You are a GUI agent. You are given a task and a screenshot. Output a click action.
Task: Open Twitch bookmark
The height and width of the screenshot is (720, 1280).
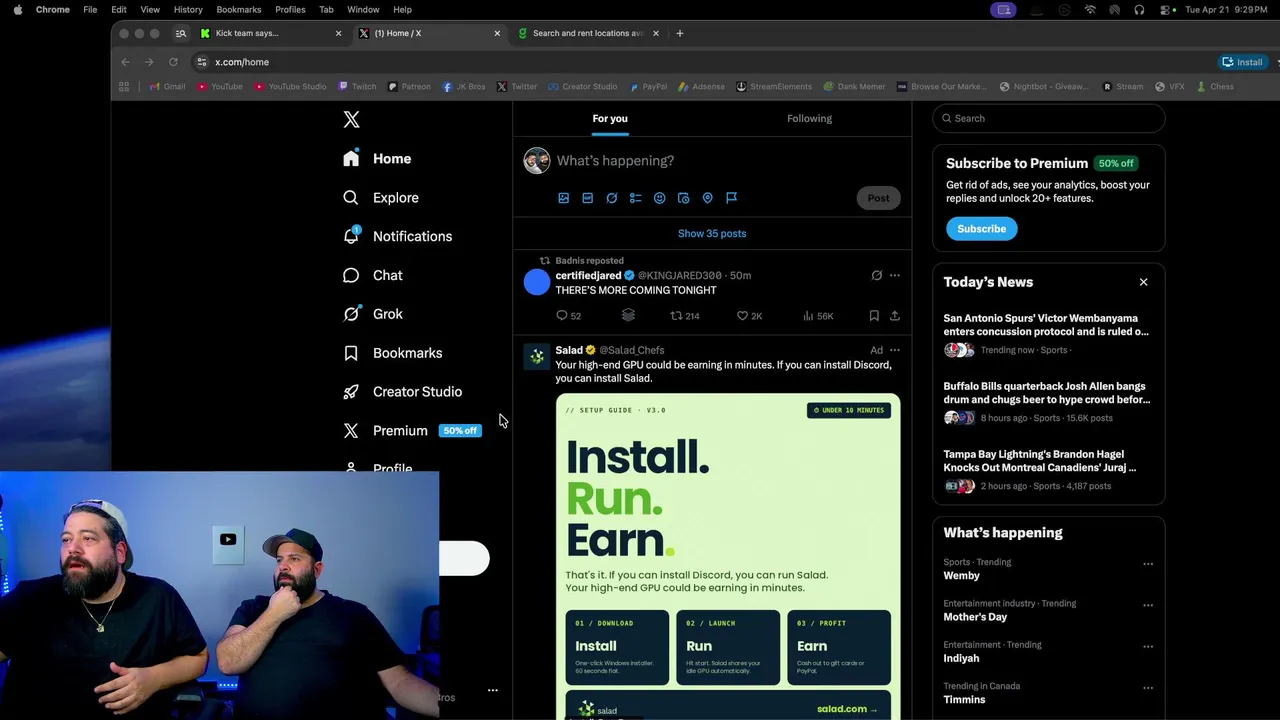click(x=358, y=87)
